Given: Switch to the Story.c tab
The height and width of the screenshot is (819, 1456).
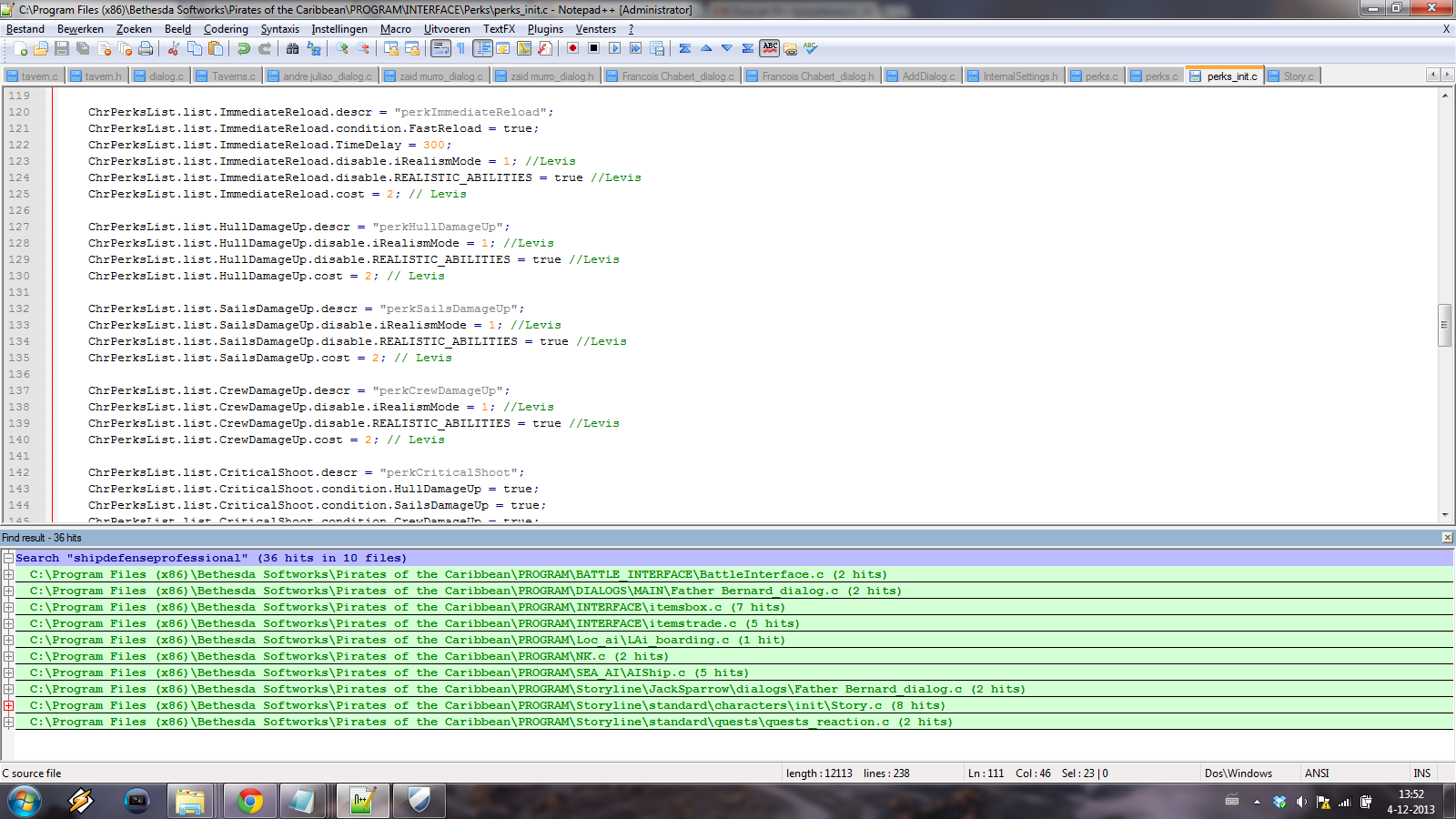Looking at the screenshot, I should [x=1292, y=76].
